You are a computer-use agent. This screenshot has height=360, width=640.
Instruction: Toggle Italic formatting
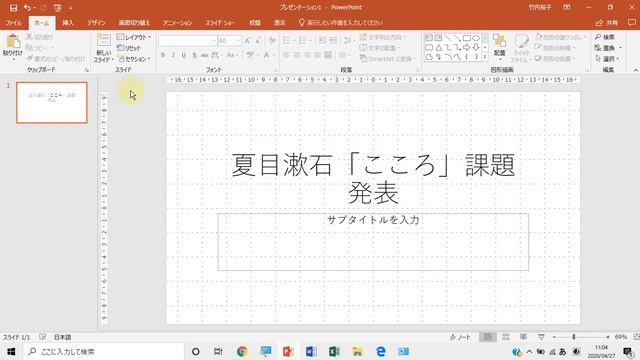click(173, 55)
